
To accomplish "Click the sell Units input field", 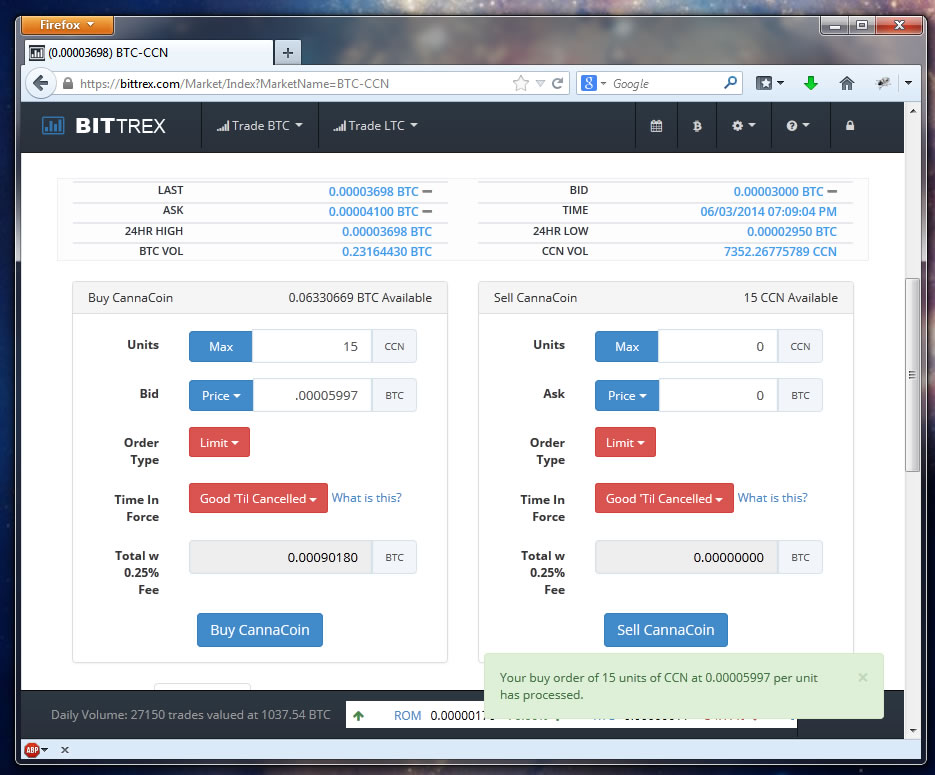I will (x=718, y=346).
